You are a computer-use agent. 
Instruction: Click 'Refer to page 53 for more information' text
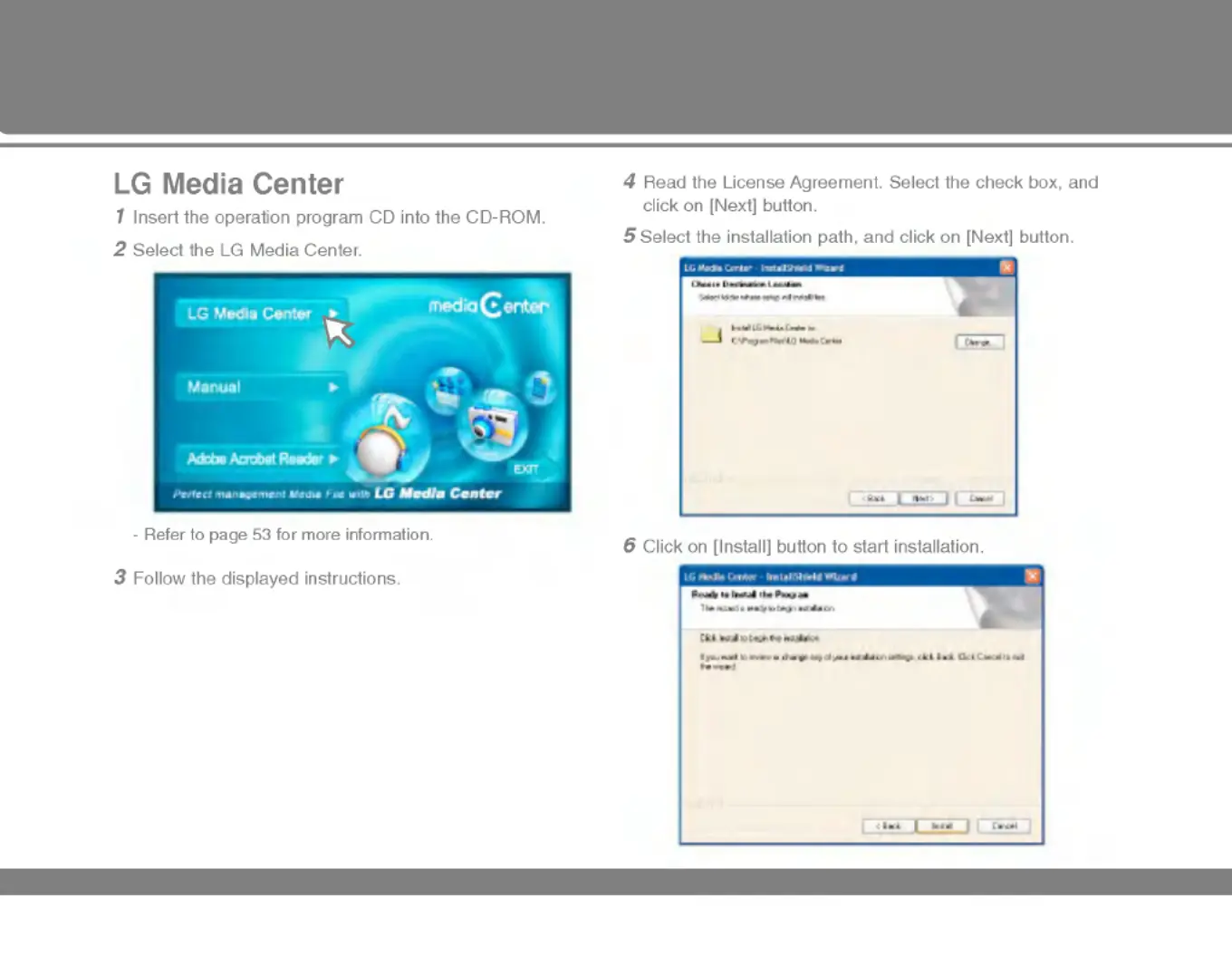tap(288, 535)
